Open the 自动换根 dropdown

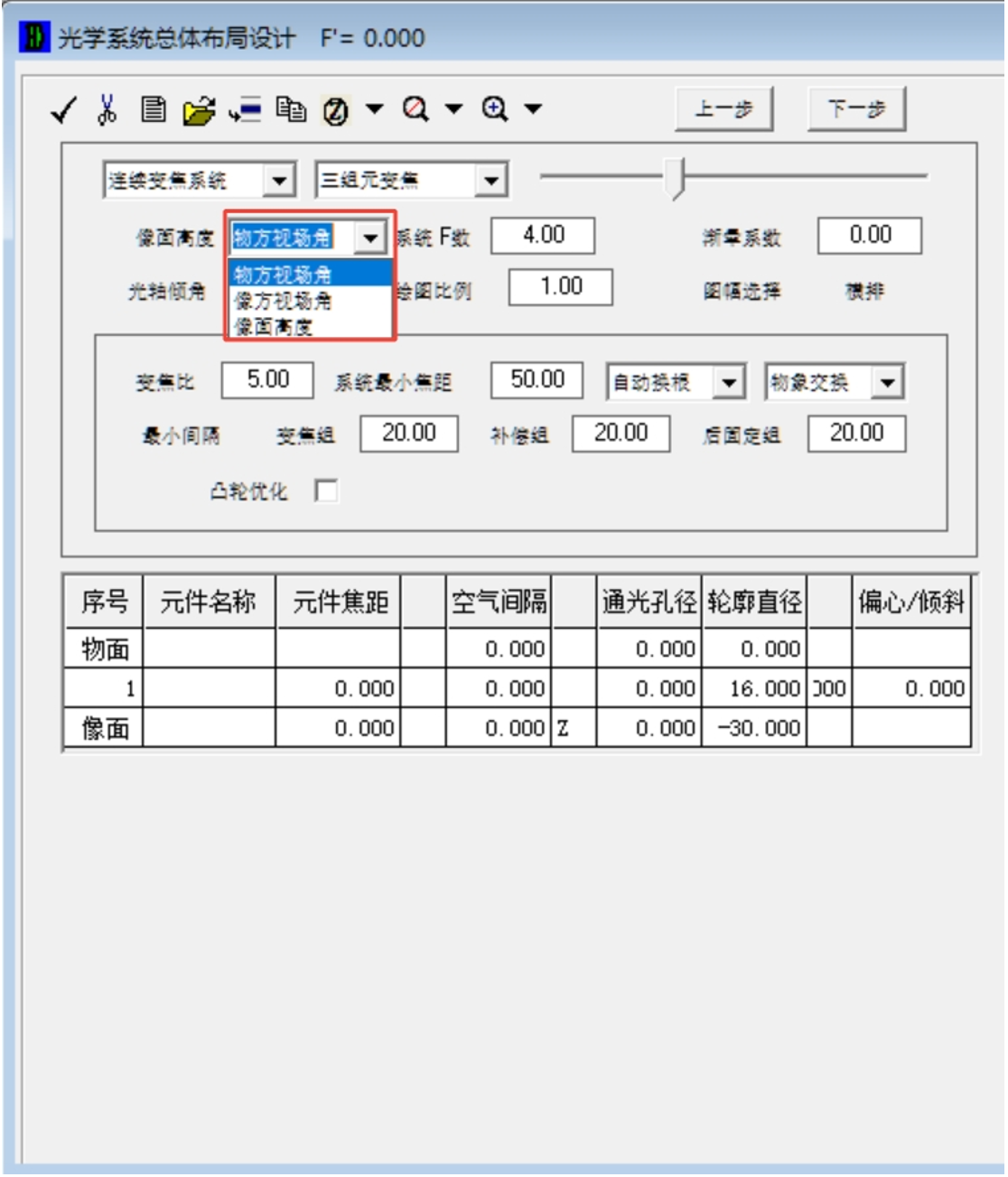point(729,382)
